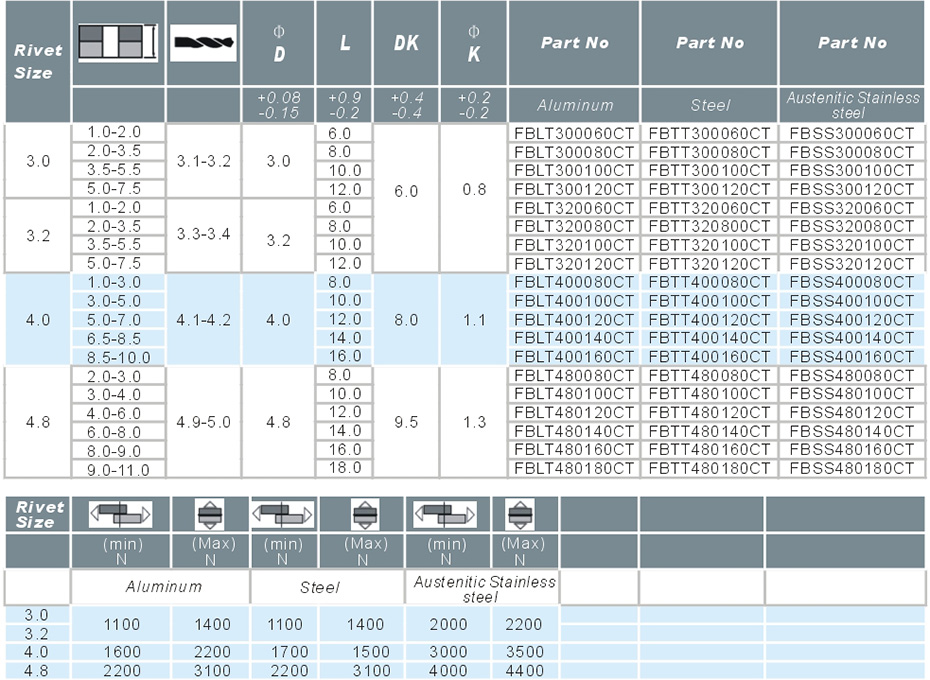
Task: Select the DK column header
Action: [405, 44]
